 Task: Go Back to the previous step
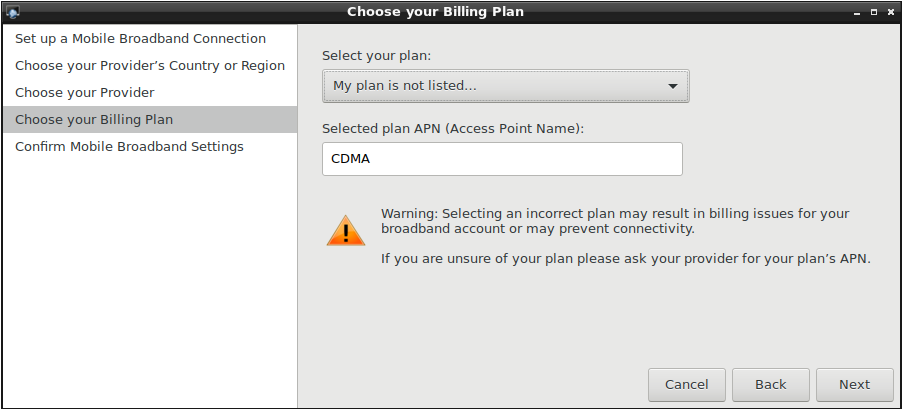click(770, 385)
